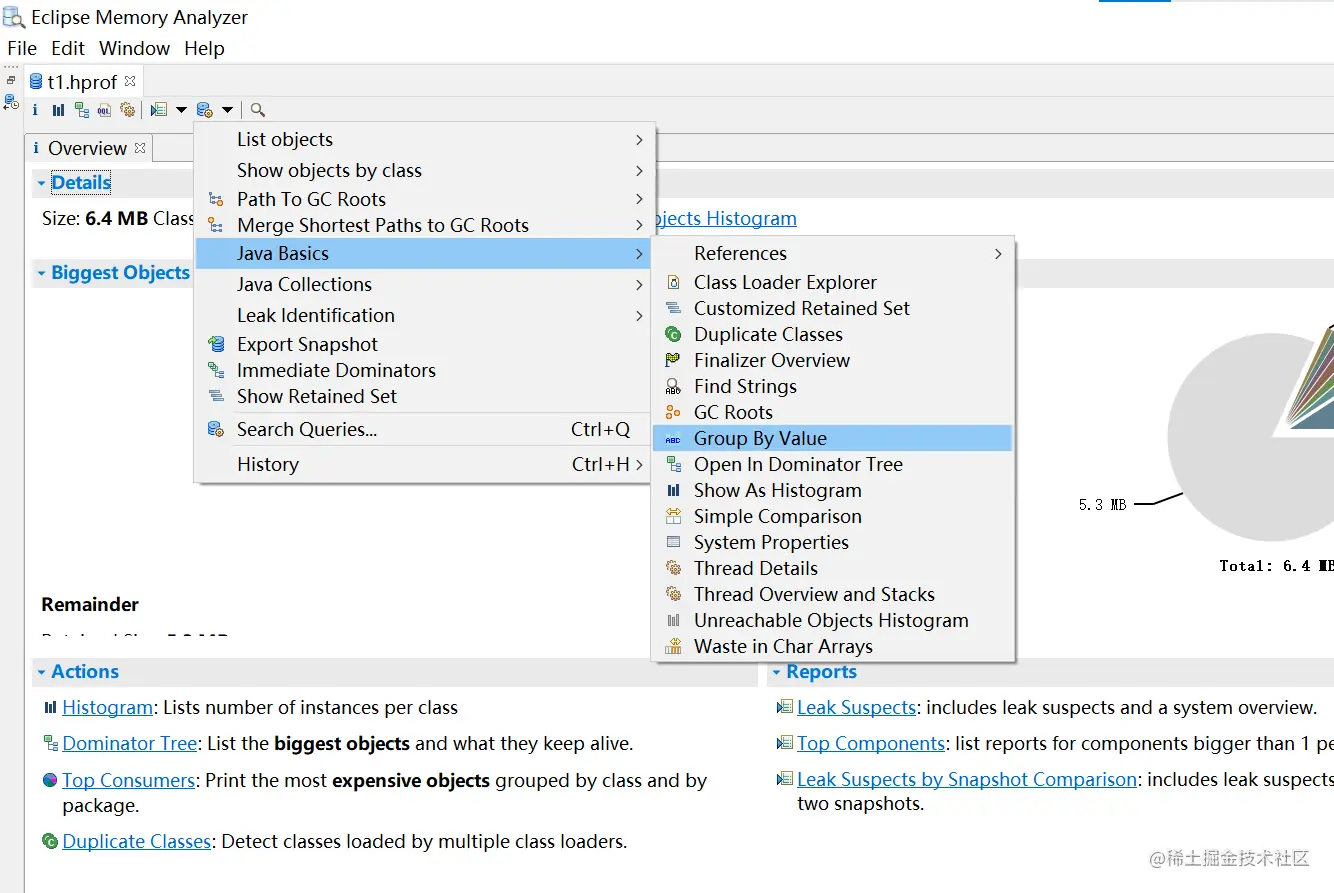Open the Edit menu
This screenshot has height=893, width=1334.
[68, 48]
